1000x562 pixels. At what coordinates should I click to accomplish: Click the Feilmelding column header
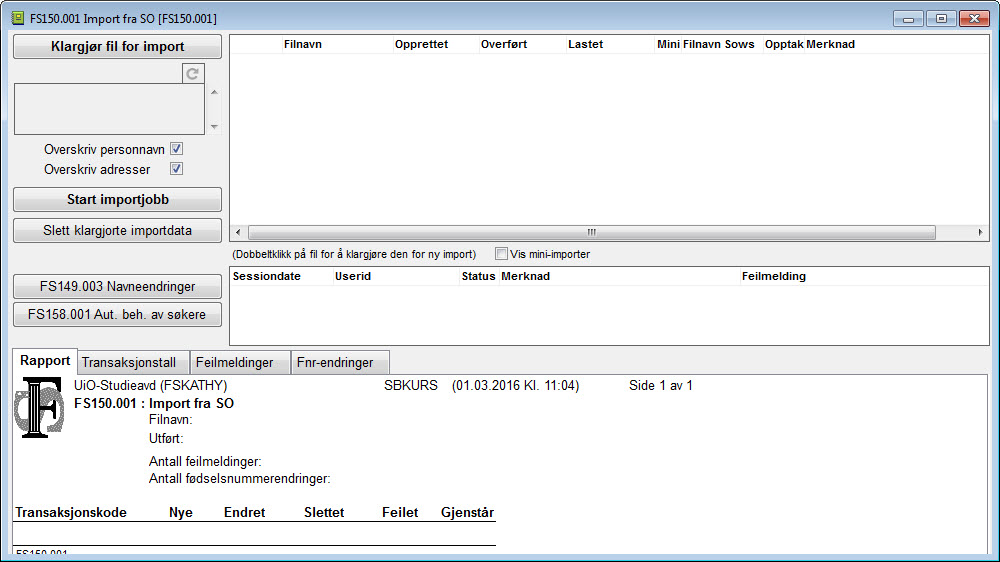click(774, 276)
